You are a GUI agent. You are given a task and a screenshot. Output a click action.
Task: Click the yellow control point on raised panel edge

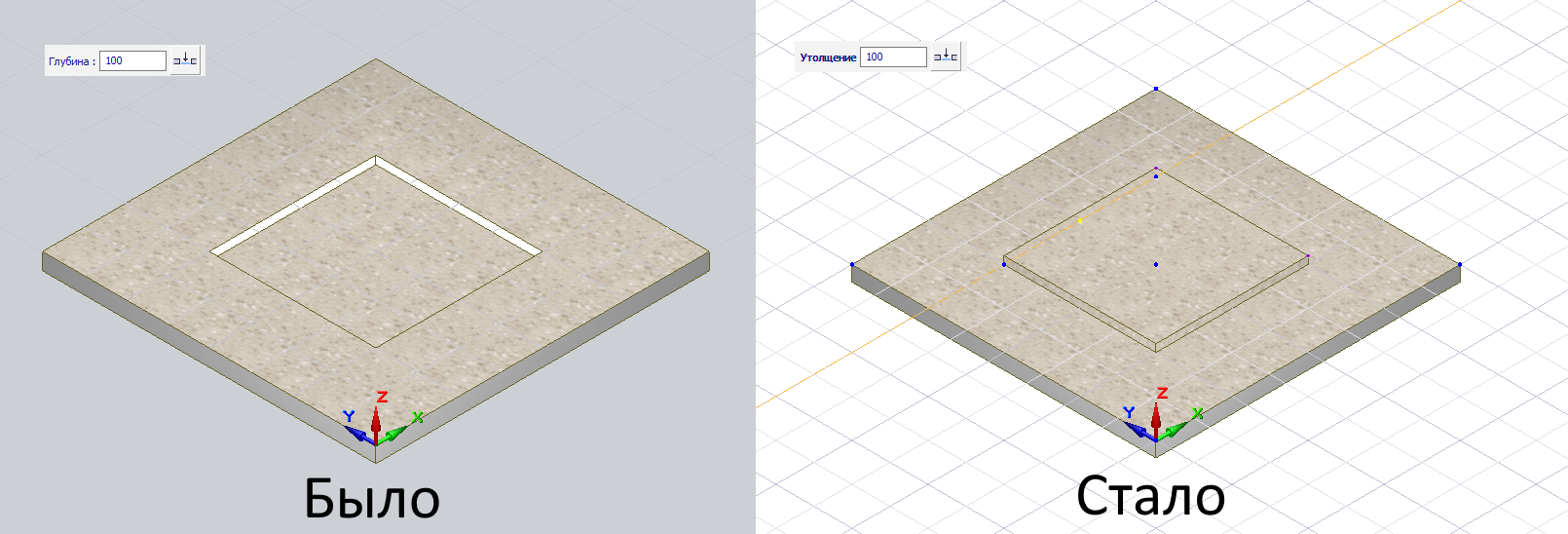1080,221
